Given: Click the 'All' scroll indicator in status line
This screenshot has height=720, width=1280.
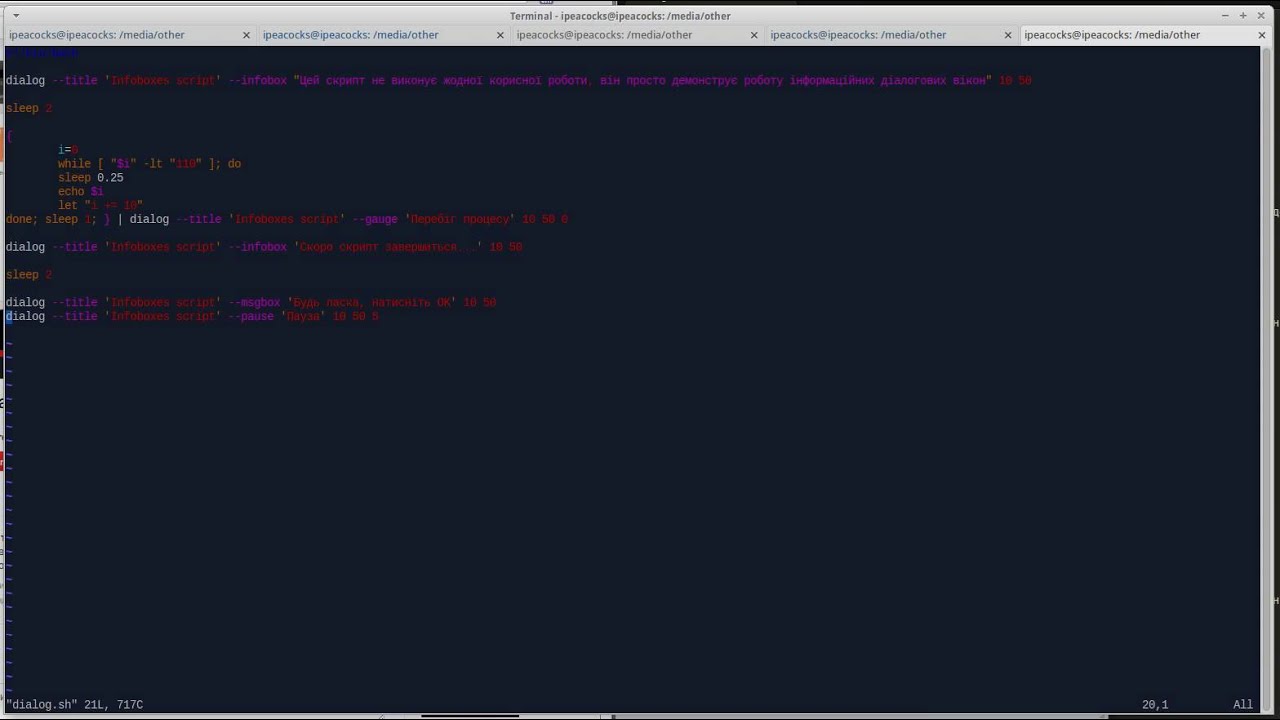Looking at the screenshot, I should [x=1243, y=705].
